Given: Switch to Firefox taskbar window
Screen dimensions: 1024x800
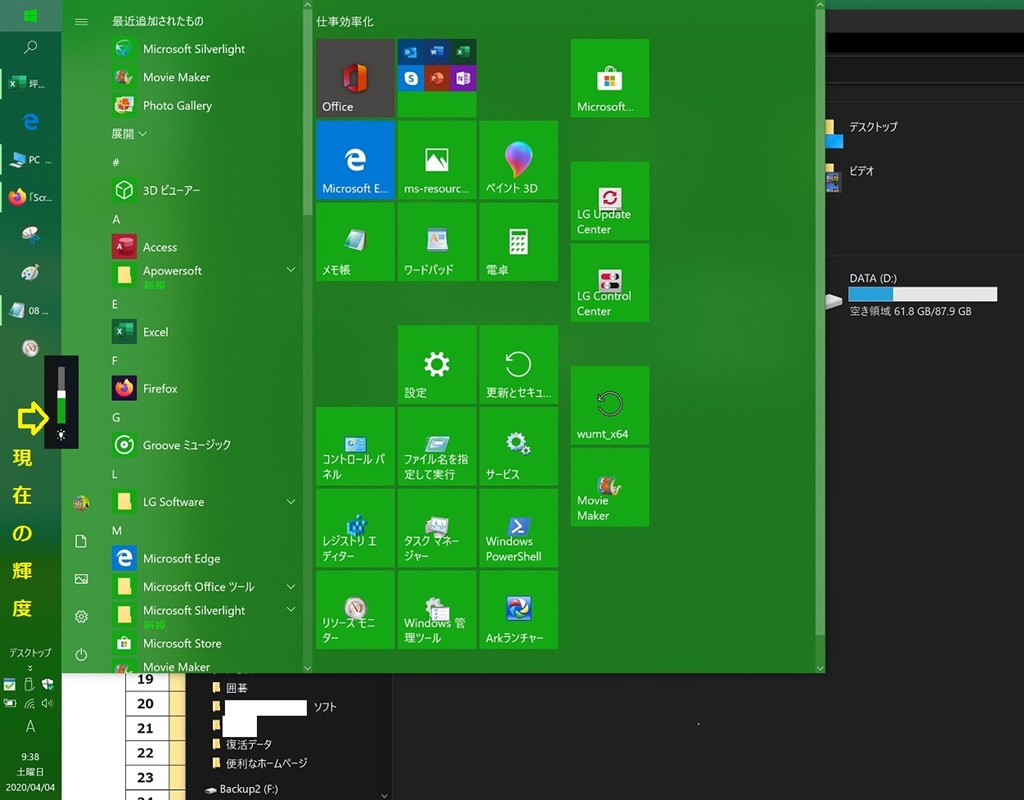Looking at the screenshot, I should 30,197.
